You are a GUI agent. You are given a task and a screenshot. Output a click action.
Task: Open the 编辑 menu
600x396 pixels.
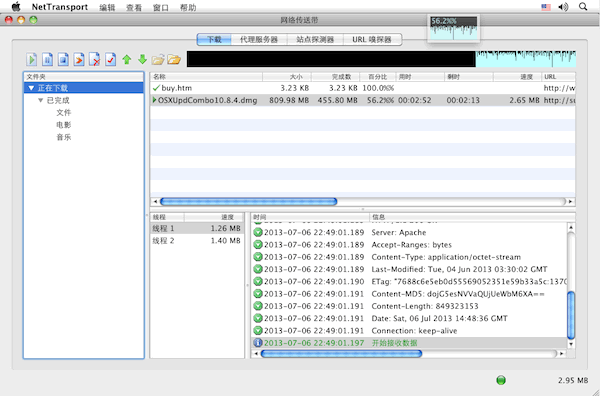[x=107, y=7]
